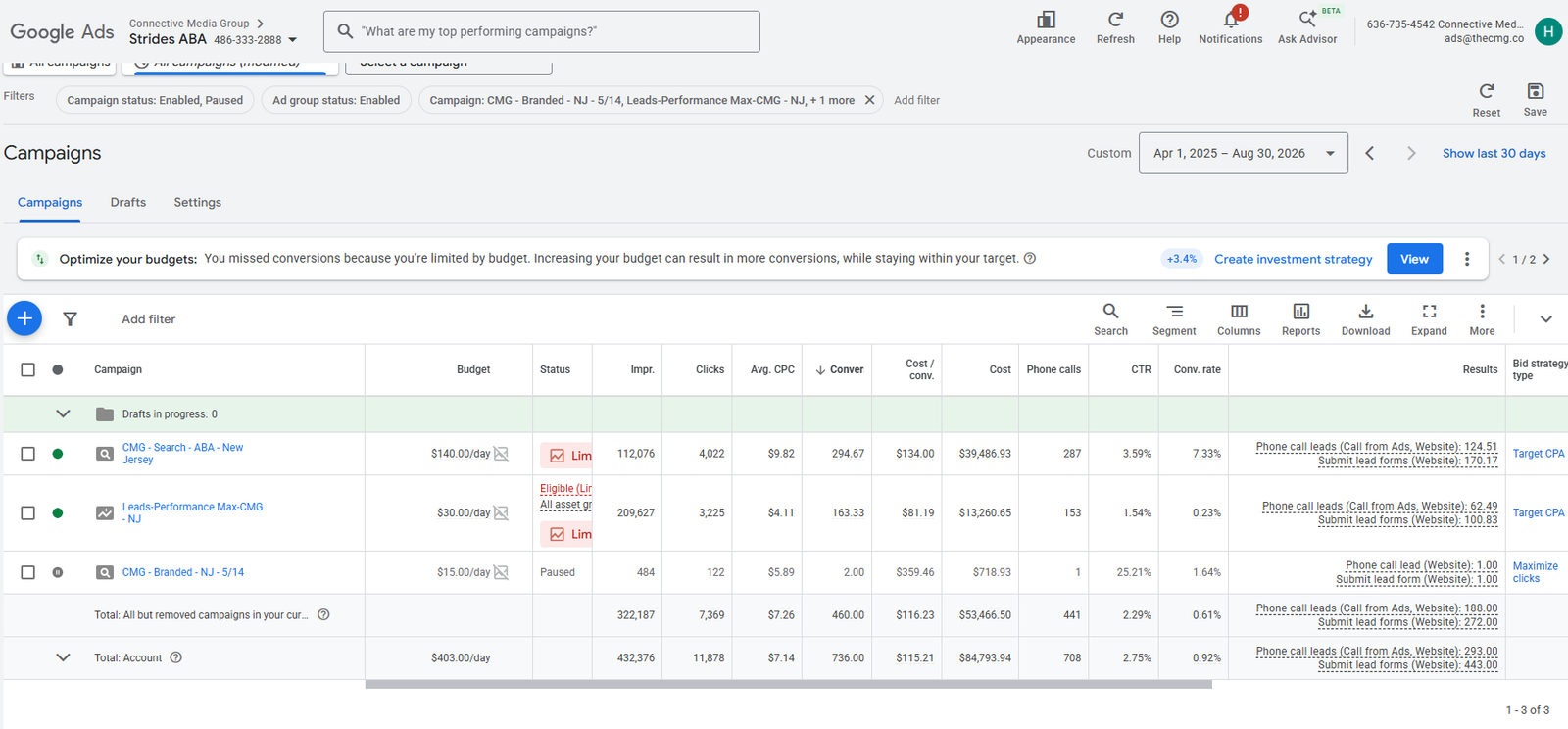Click the blue plus new campaign button
Image resolution: width=1568 pixels, height=729 pixels.
24,318
